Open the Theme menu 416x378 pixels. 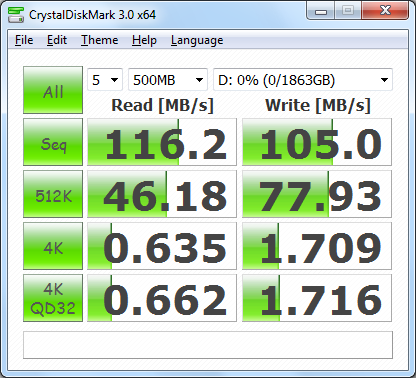[x=100, y=40]
